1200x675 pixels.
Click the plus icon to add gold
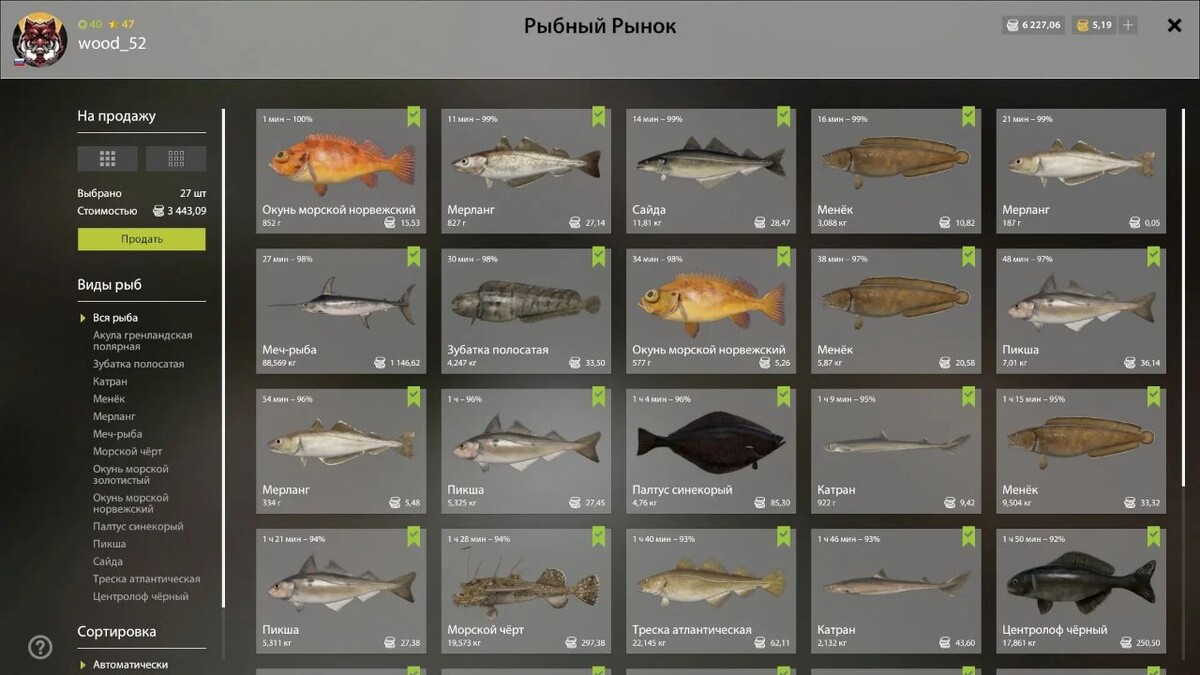pyautogui.click(x=1128, y=25)
